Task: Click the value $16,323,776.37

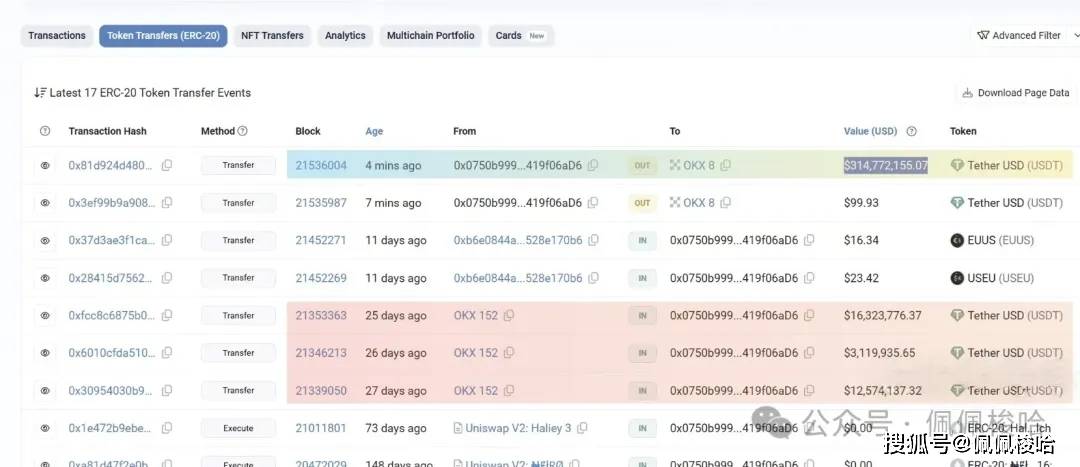Action: (882, 315)
